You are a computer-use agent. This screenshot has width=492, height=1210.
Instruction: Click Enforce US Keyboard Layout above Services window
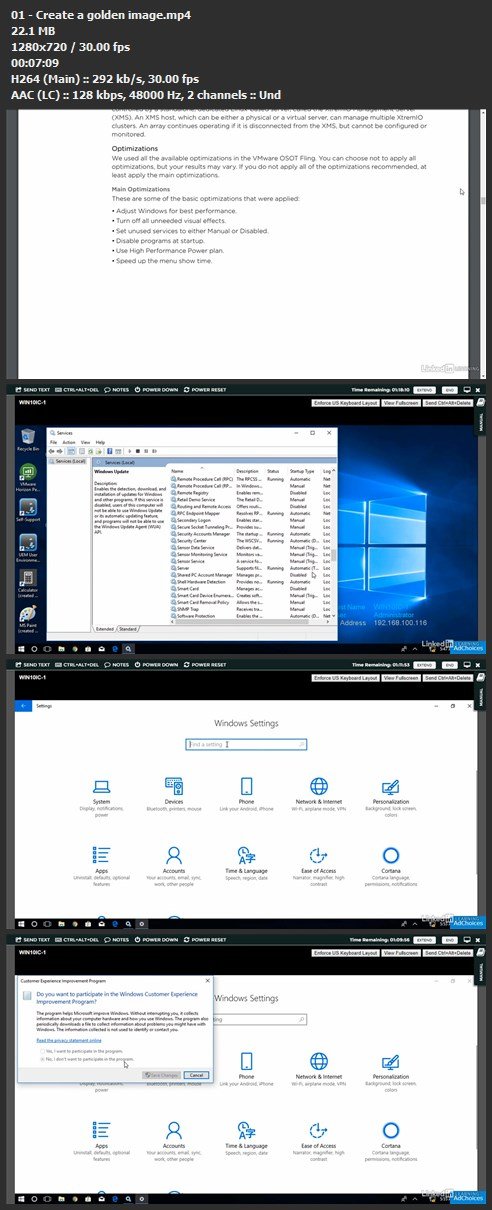(345, 401)
